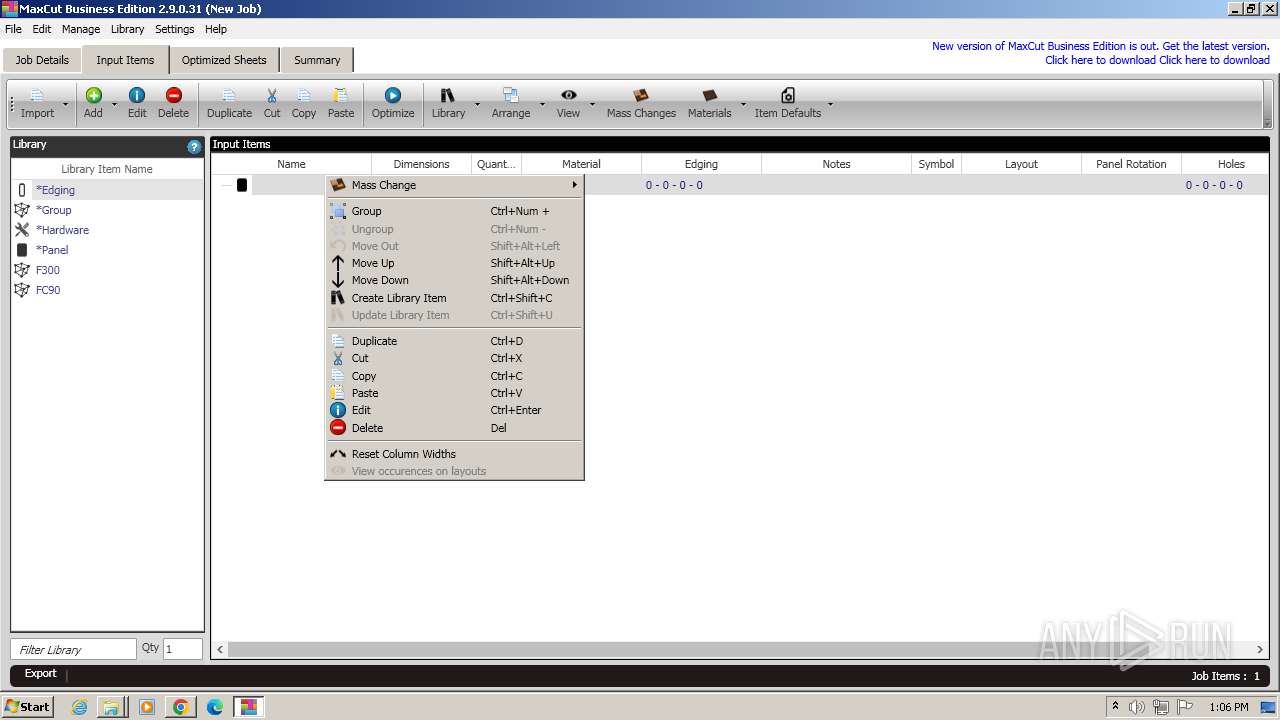The image size is (1280, 720).
Task: Click the Copy toolbar icon
Action: 304,96
